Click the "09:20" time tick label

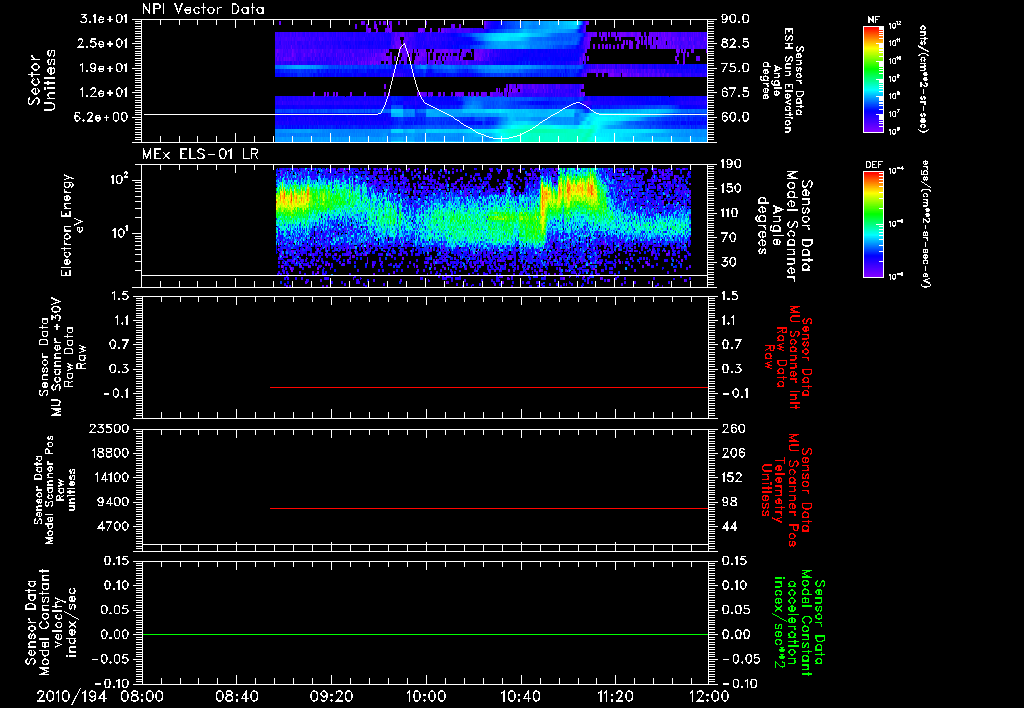pyautogui.click(x=331, y=696)
